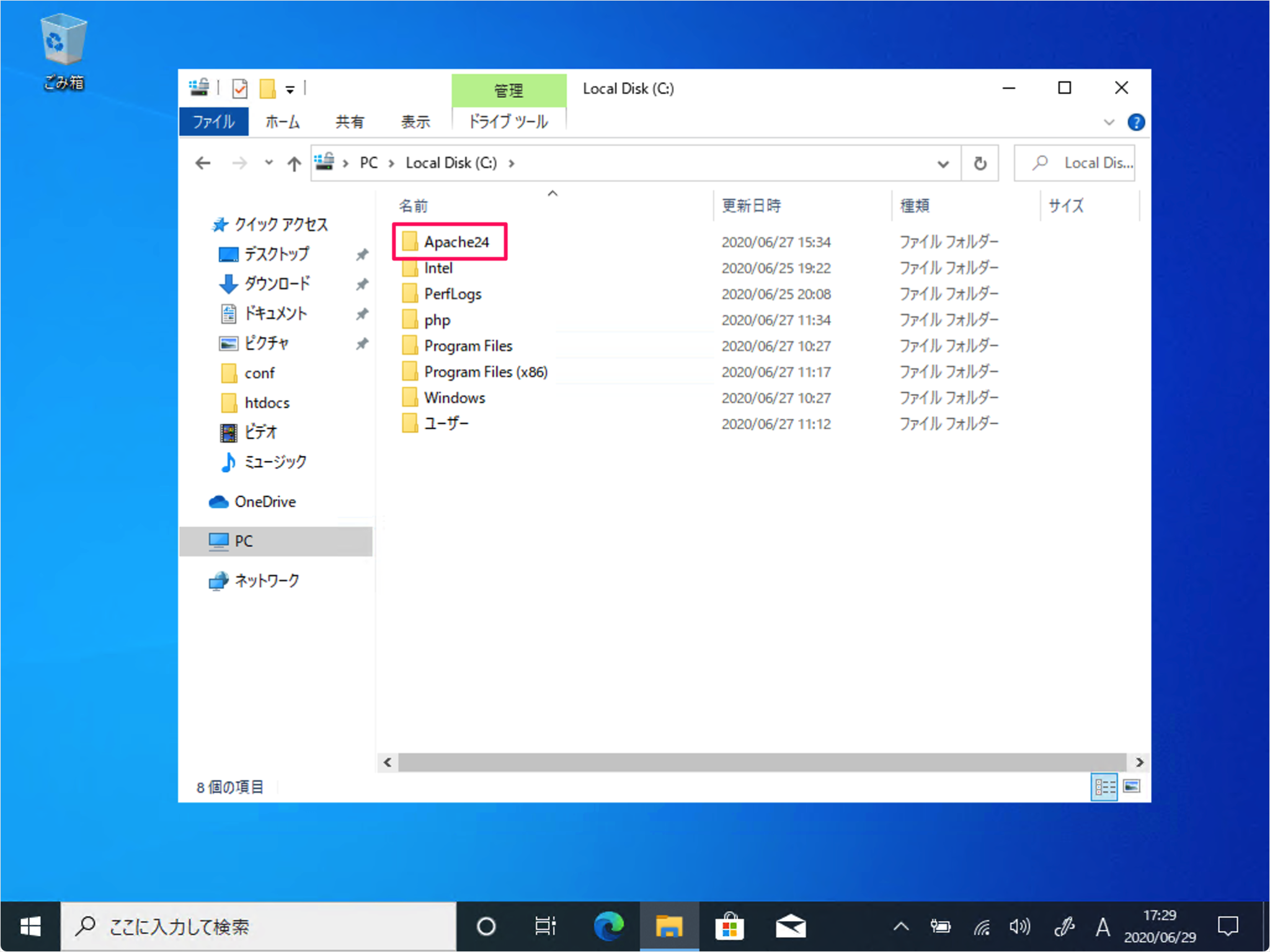Screen dimensions: 1270x952
Task: Expand the address bar history dropdown
Action: [943, 163]
